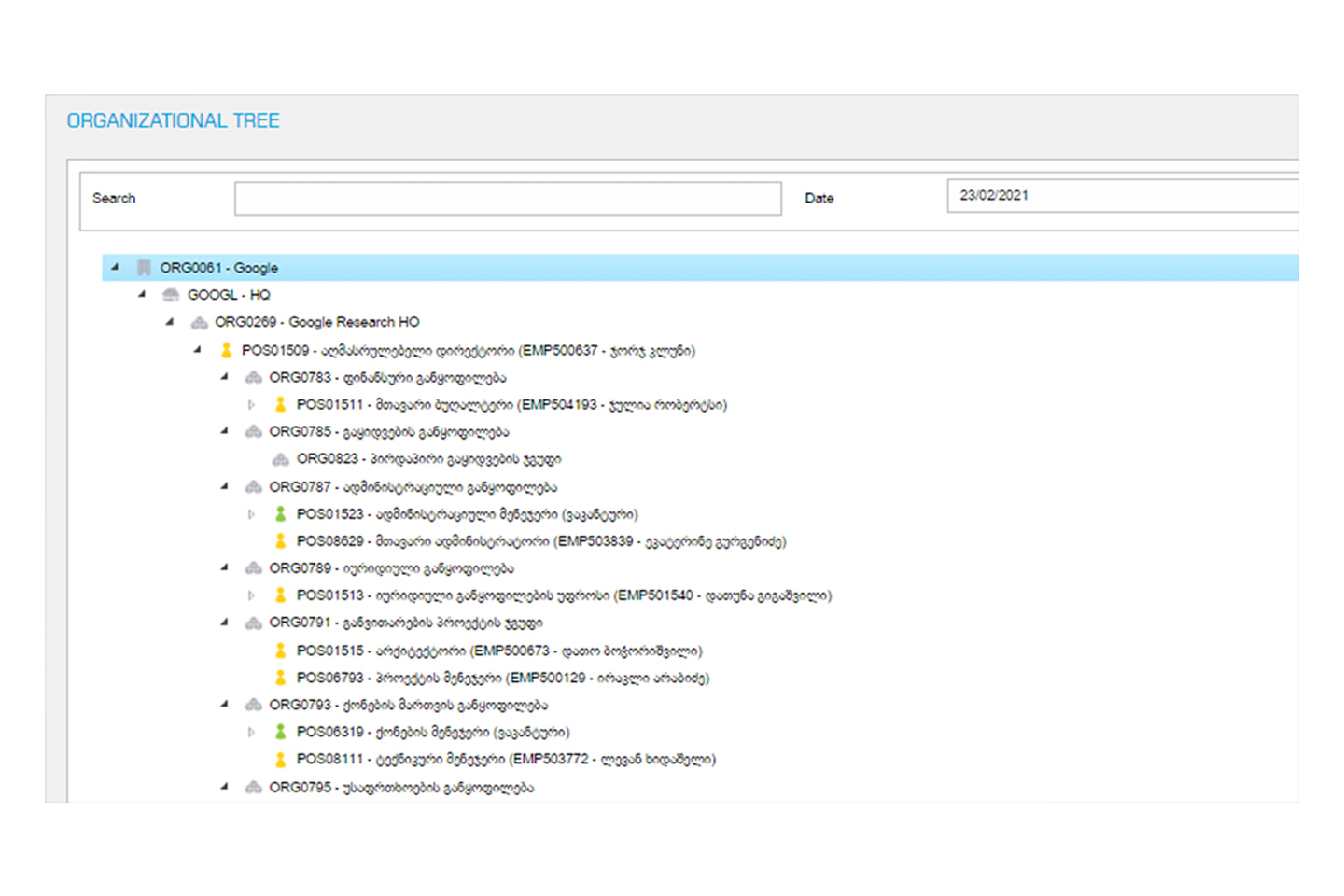Select the ORG0795 department row
Viewport: 1344px width, 896px height.
click(x=401, y=788)
